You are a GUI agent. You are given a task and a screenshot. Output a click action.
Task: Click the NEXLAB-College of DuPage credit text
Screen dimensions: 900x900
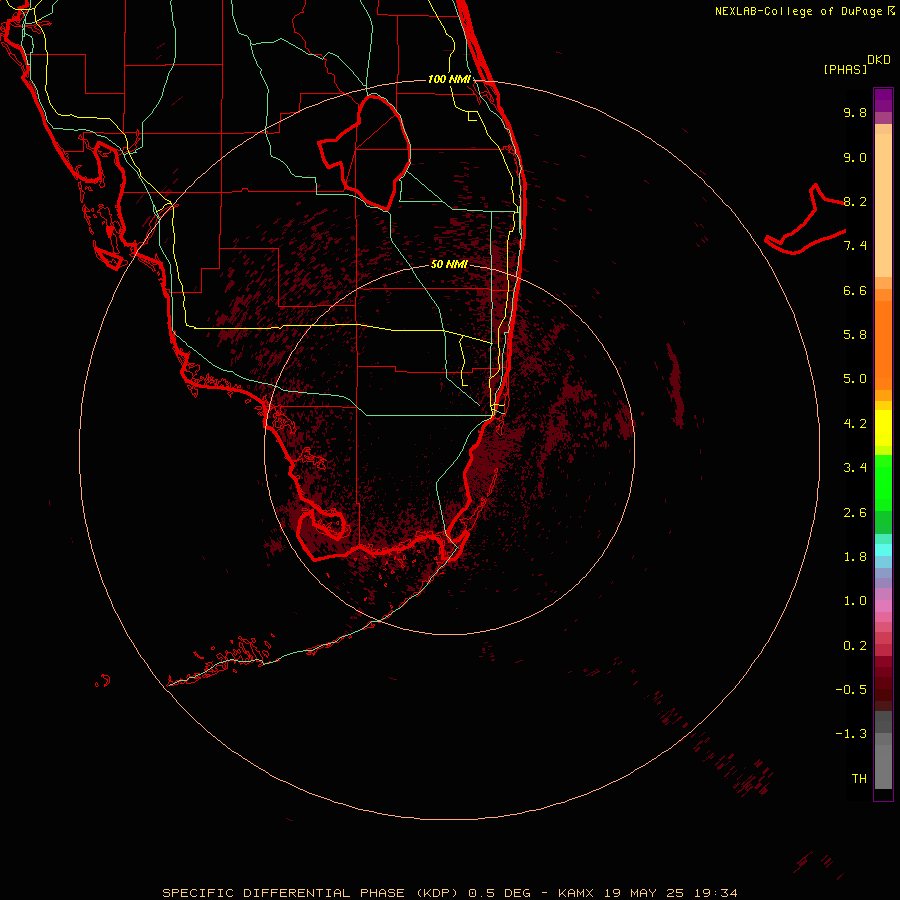coord(804,11)
